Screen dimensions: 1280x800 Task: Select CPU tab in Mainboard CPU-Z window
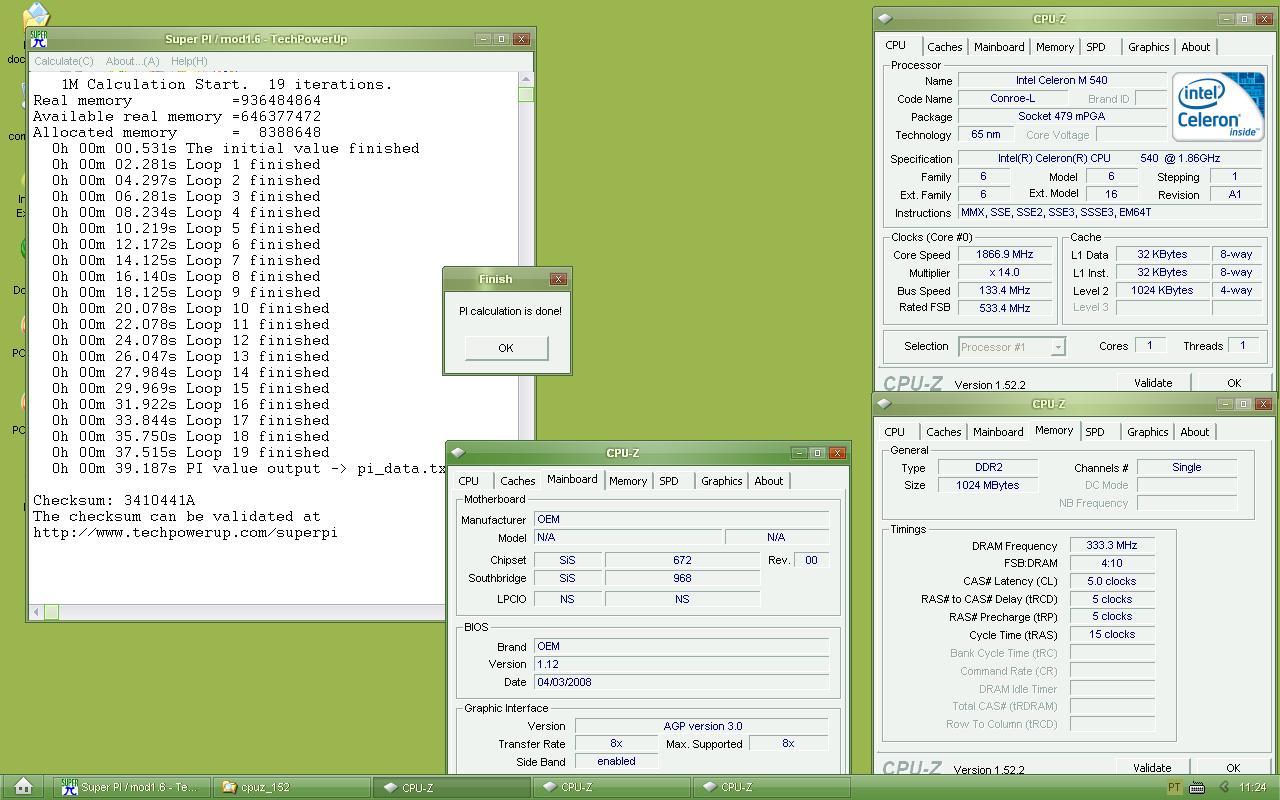(468, 481)
